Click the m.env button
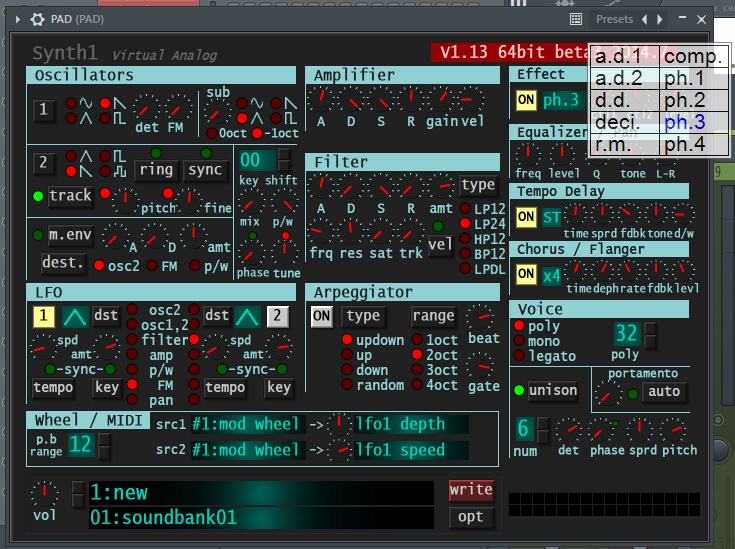The image size is (735, 549). pos(70,234)
